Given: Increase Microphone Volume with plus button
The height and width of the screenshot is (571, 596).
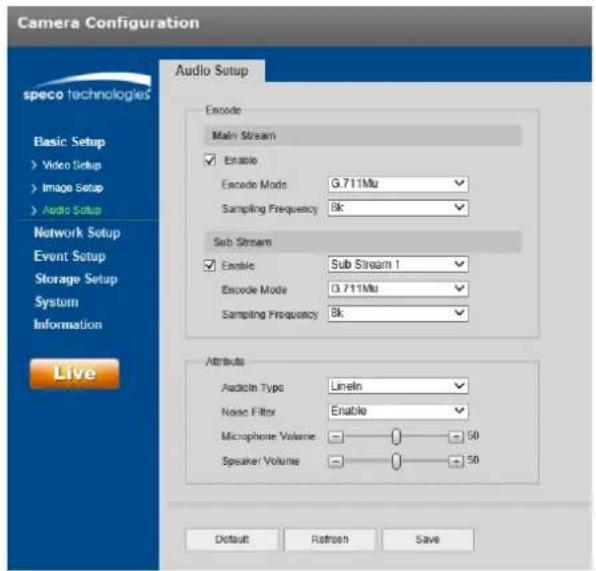Looking at the screenshot, I should pos(456,437).
